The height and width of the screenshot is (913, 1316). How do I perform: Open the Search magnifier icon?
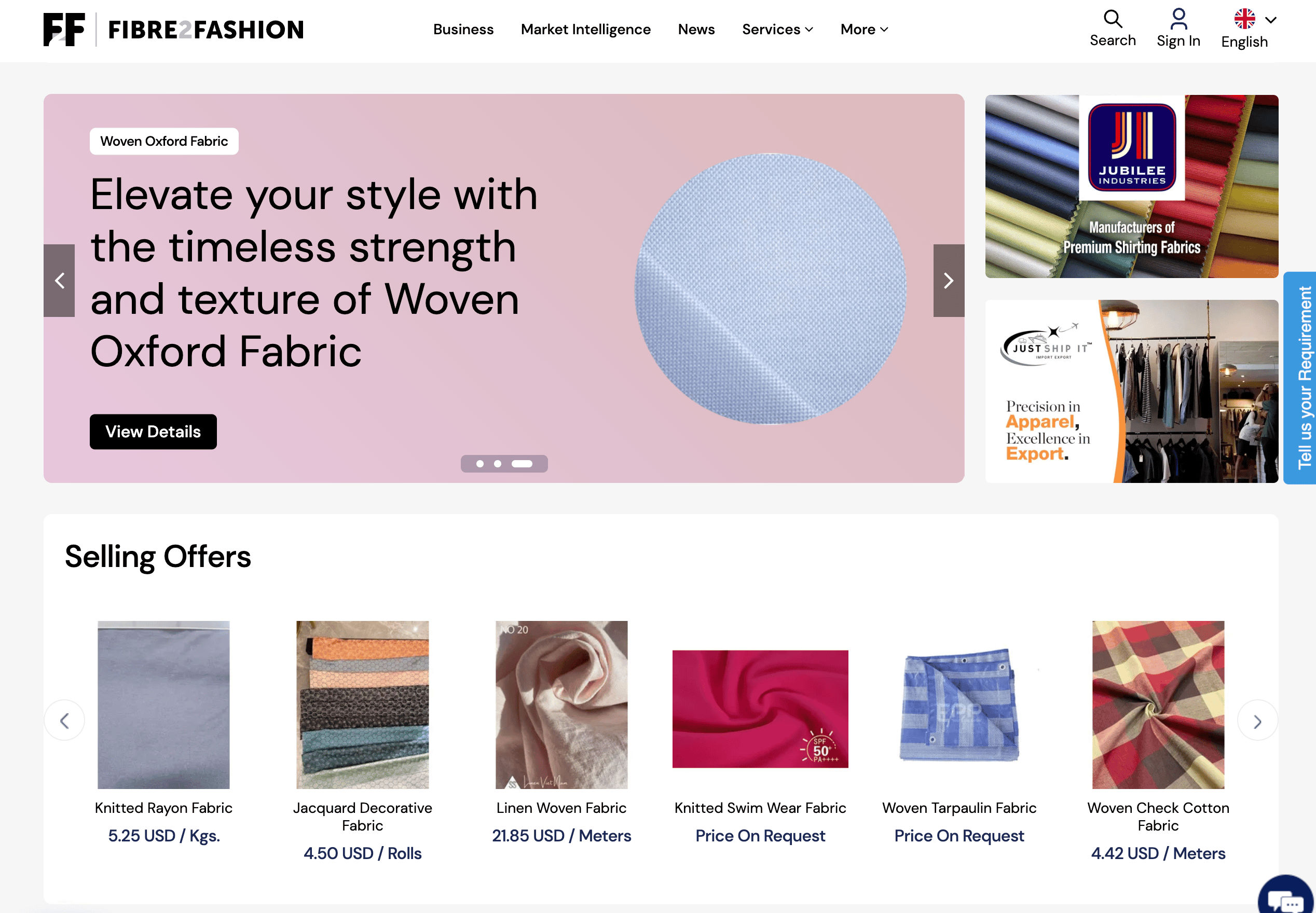coord(1112,19)
